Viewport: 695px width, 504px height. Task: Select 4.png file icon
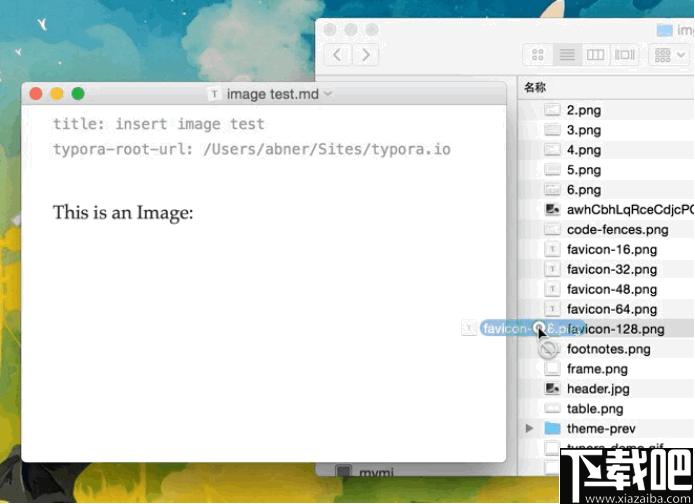click(x=552, y=149)
